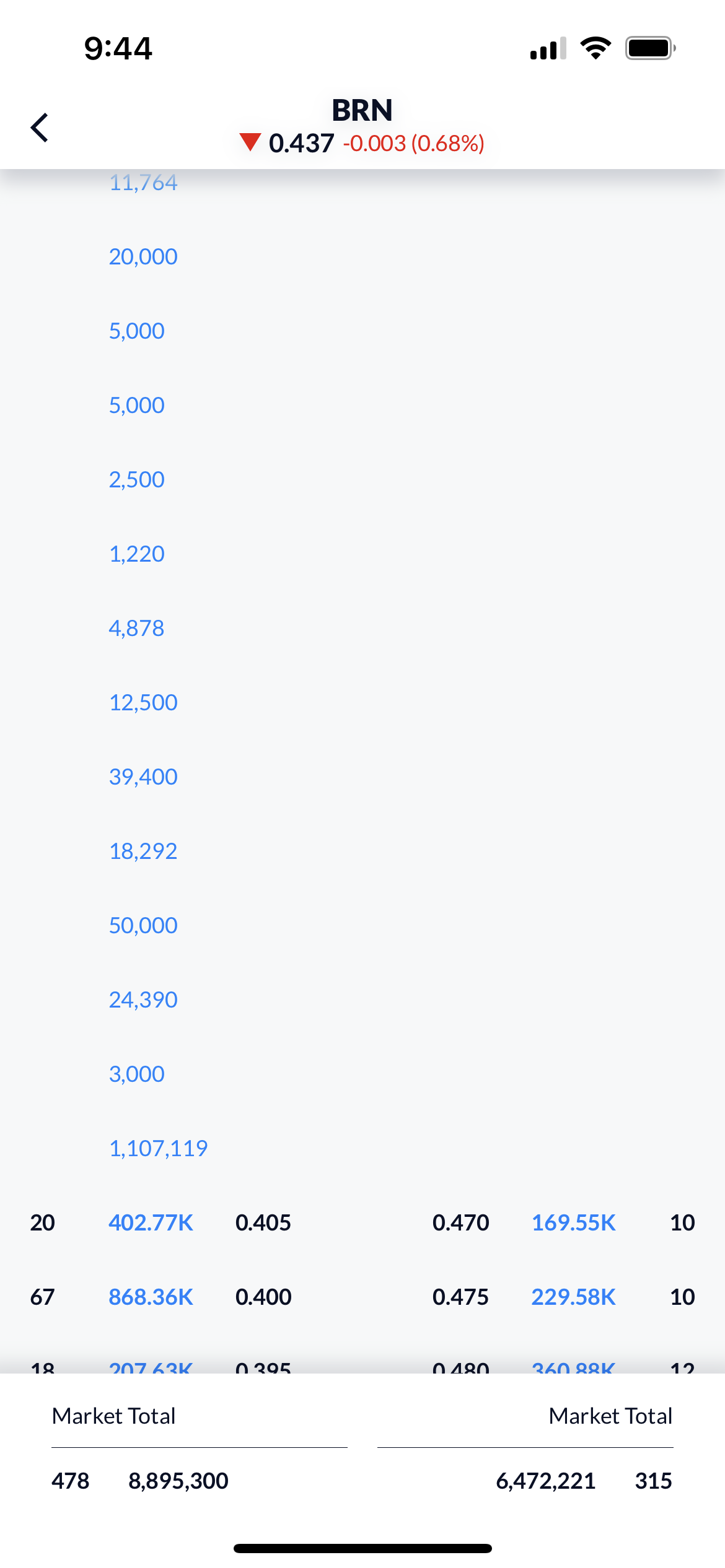Tap the 229.58K ask volume

[x=573, y=1297]
